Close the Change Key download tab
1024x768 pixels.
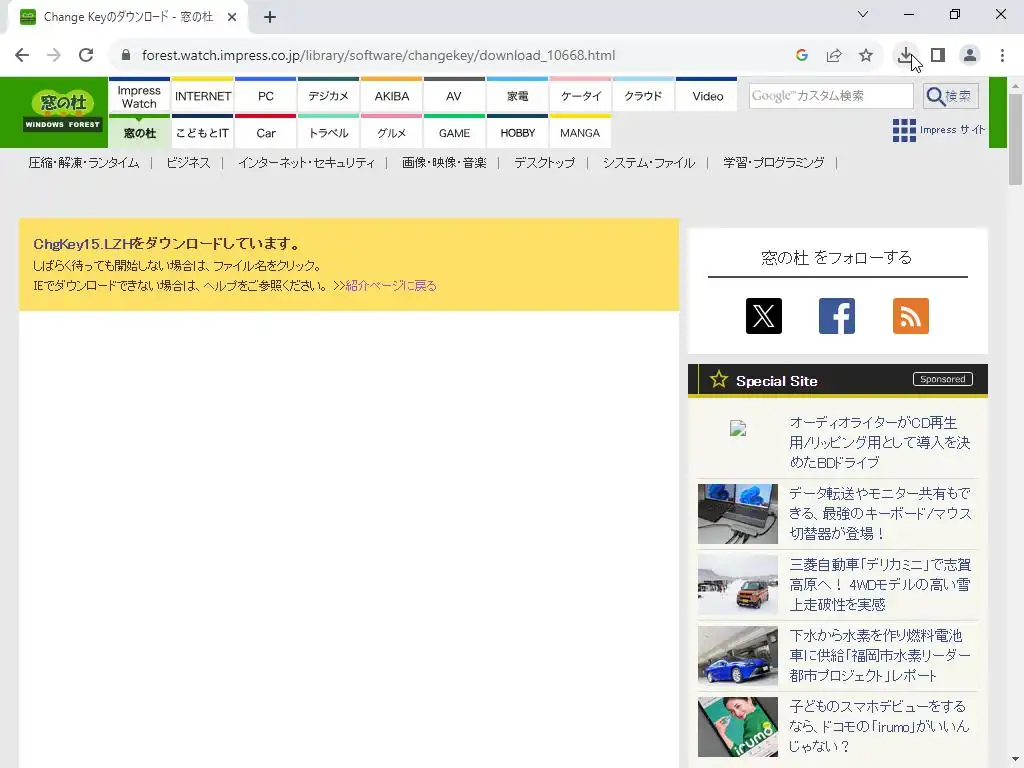(232, 17)
